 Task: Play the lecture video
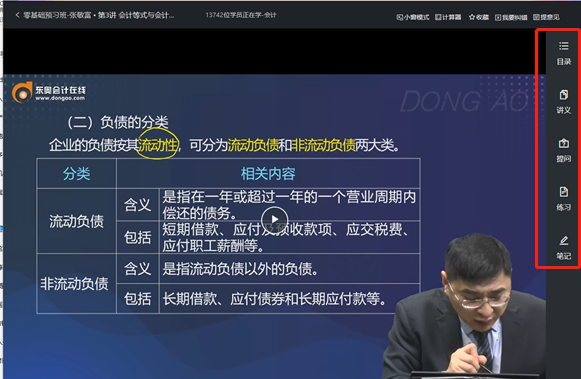click(x=275, y=220)
